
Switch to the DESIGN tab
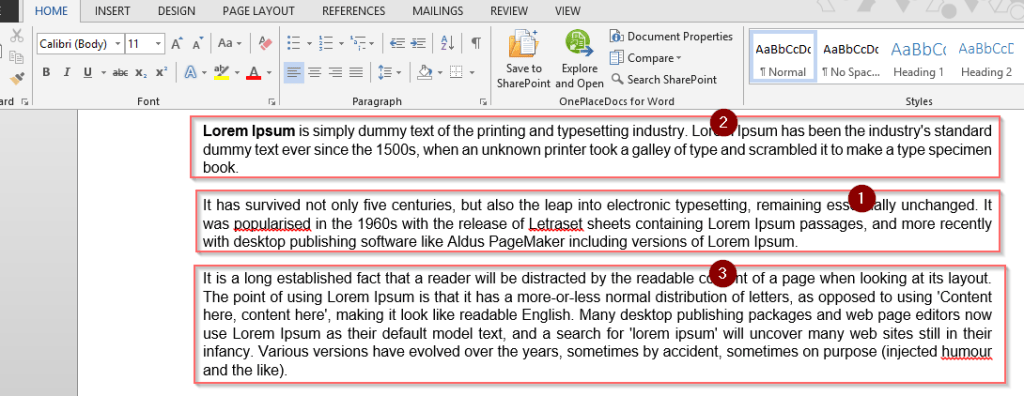coord(176,10)
